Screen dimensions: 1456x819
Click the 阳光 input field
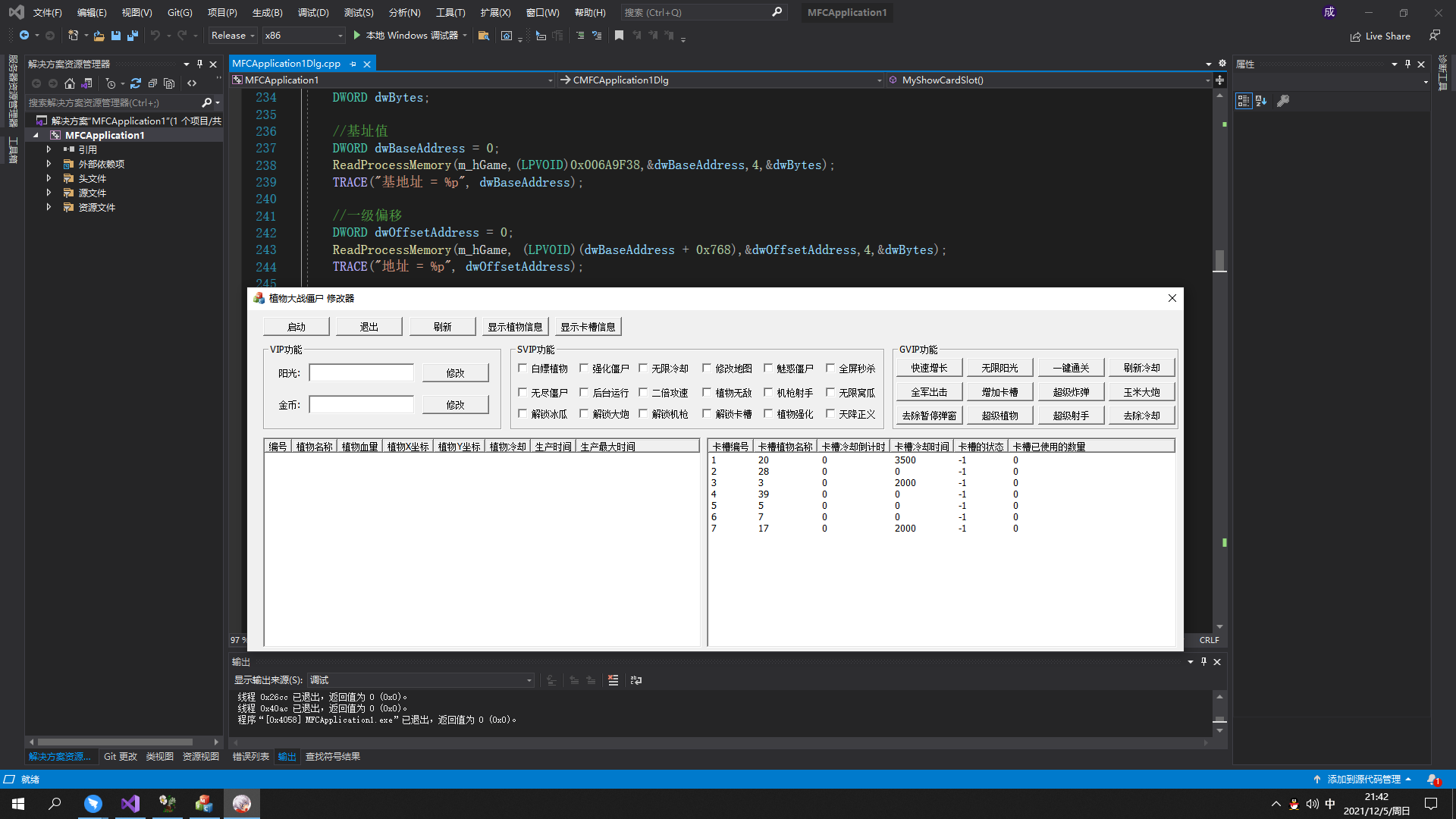click(x=361, y=373)
